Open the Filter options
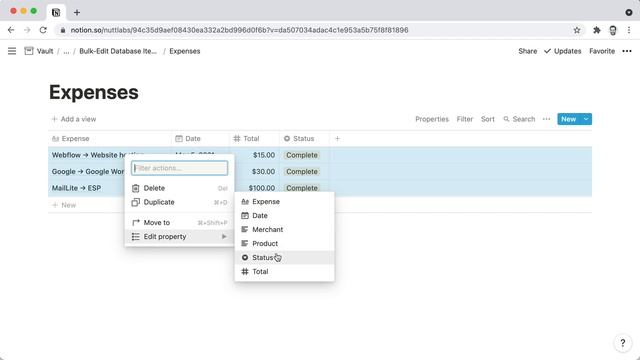640x360 pixels. [464, 119]
